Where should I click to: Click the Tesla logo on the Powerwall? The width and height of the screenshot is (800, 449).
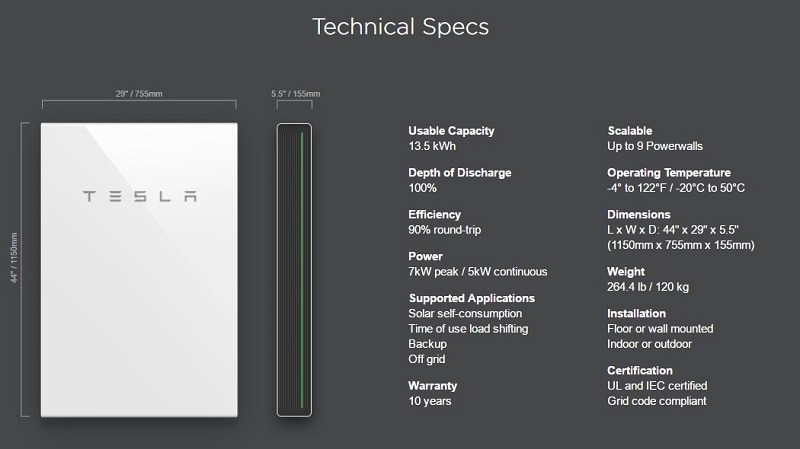[139, 195]
